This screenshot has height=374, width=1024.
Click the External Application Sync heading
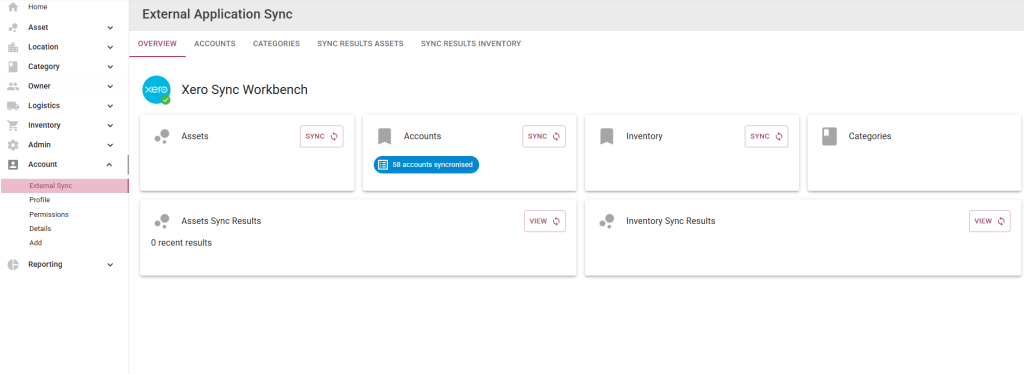[x=217, y=14]
